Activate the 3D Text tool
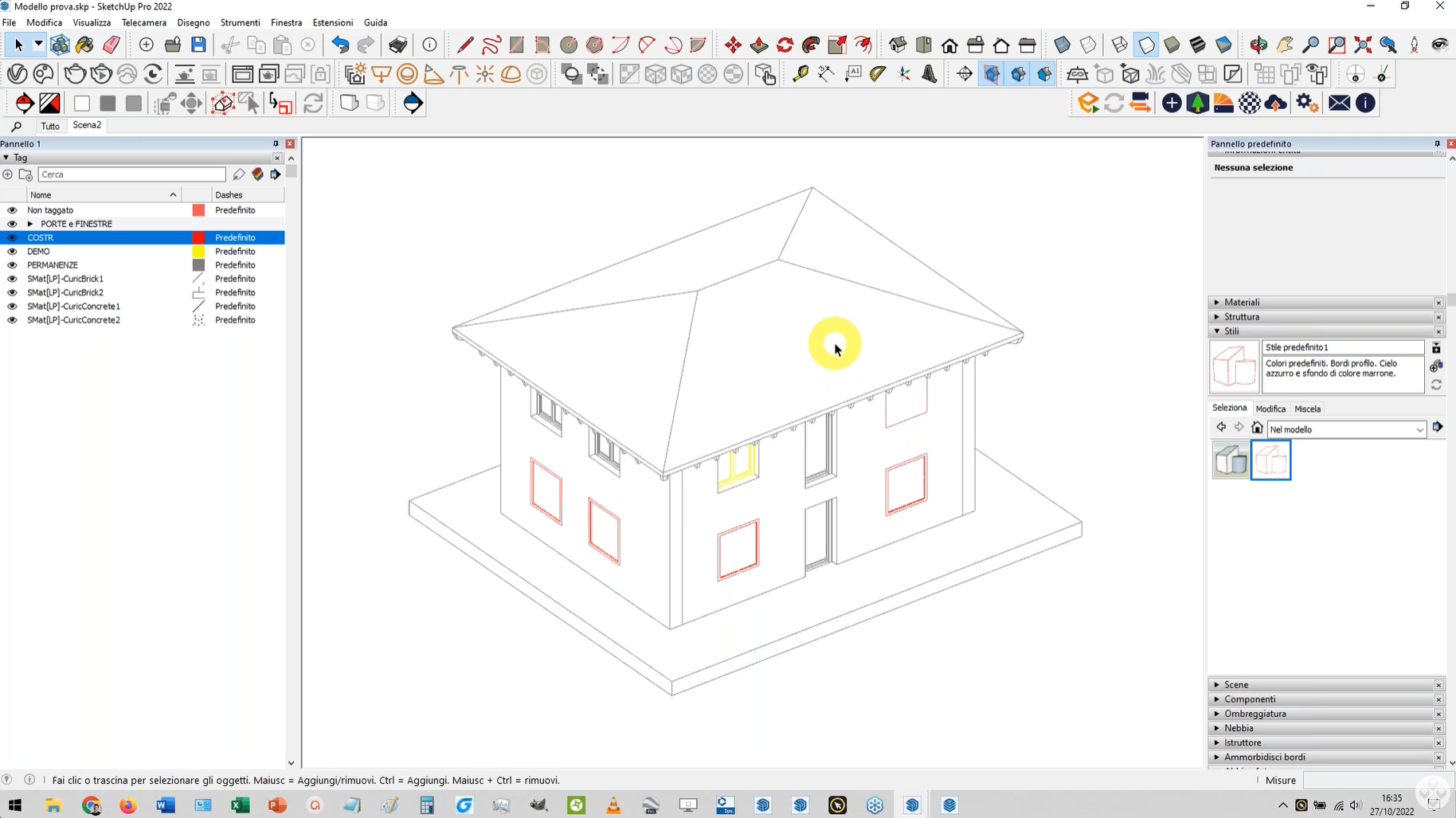The width and height of the screenshot is (1456, 818). point(930,74)
